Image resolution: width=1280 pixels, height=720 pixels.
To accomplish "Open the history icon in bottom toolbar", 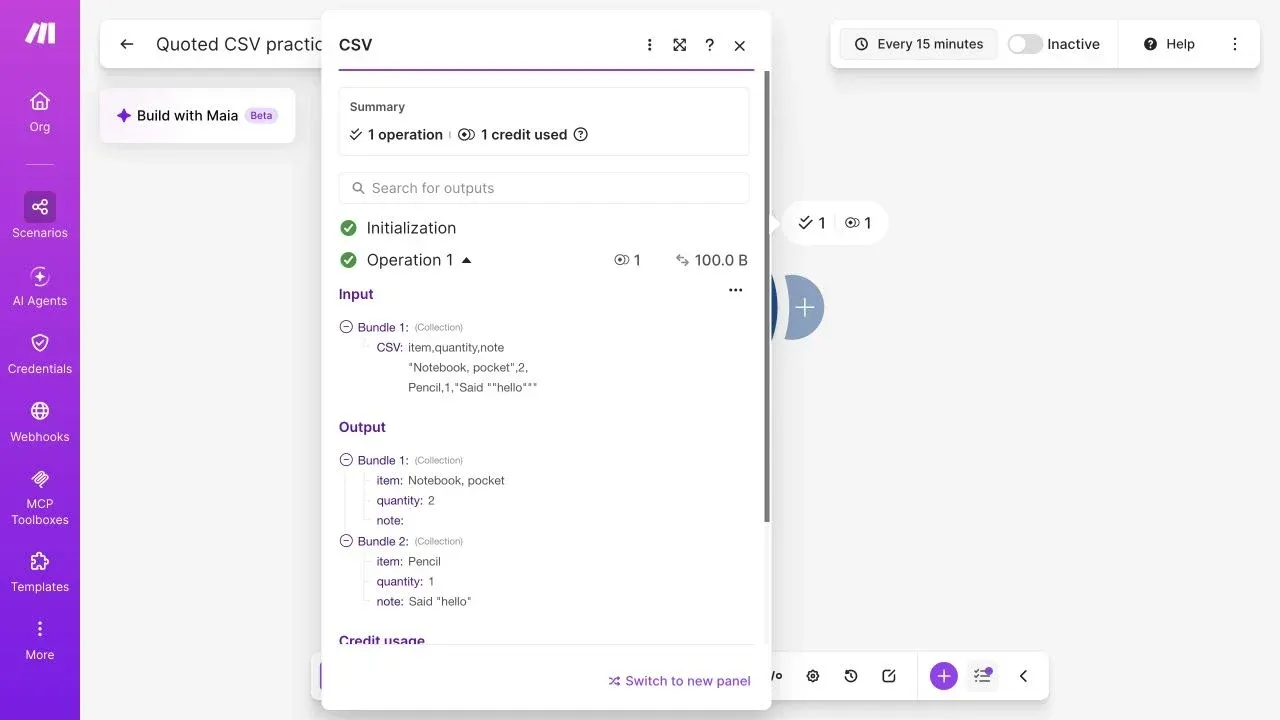I will click(x=851, y=676).
